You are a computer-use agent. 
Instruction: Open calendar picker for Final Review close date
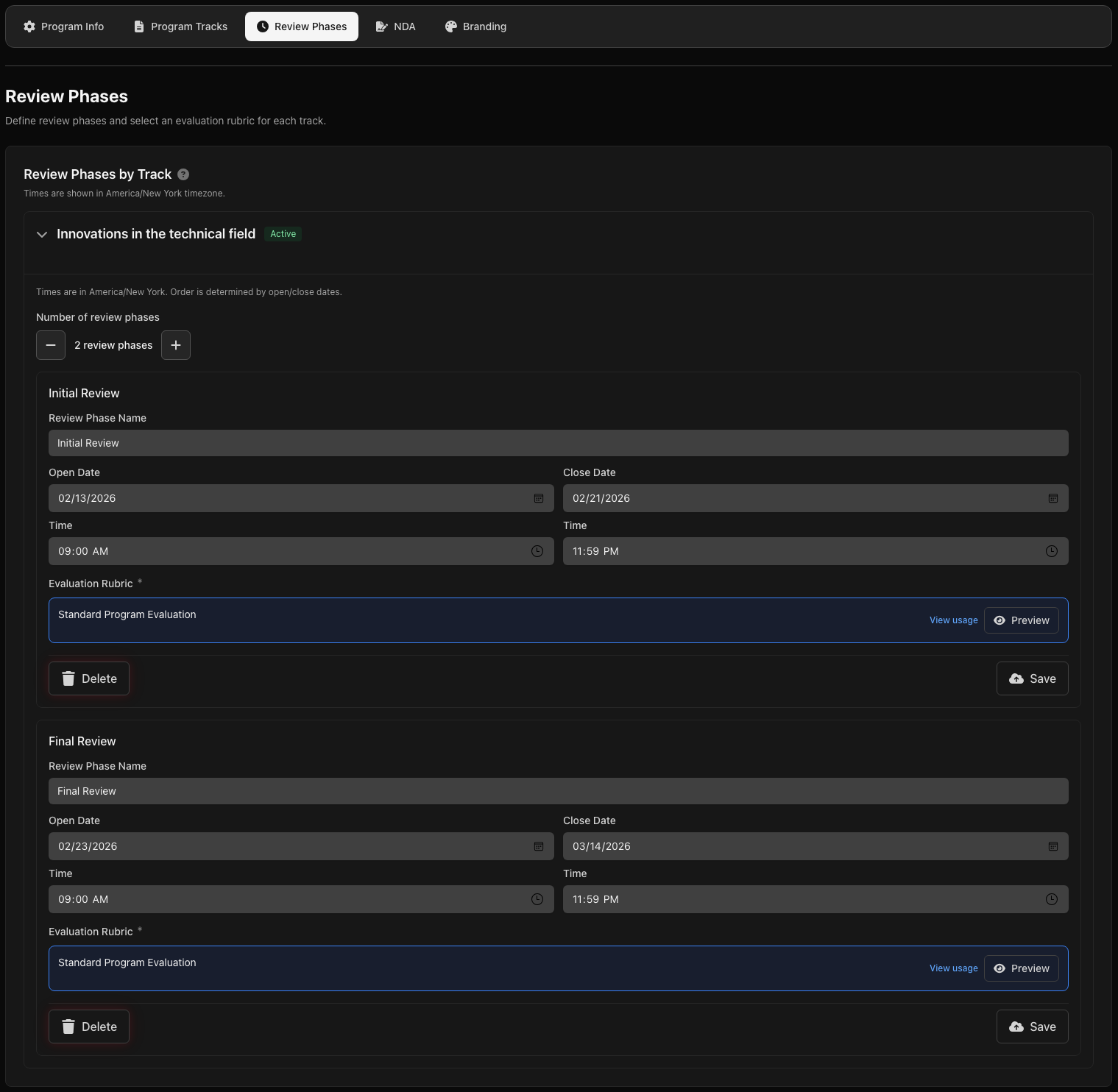[1052, 846]
